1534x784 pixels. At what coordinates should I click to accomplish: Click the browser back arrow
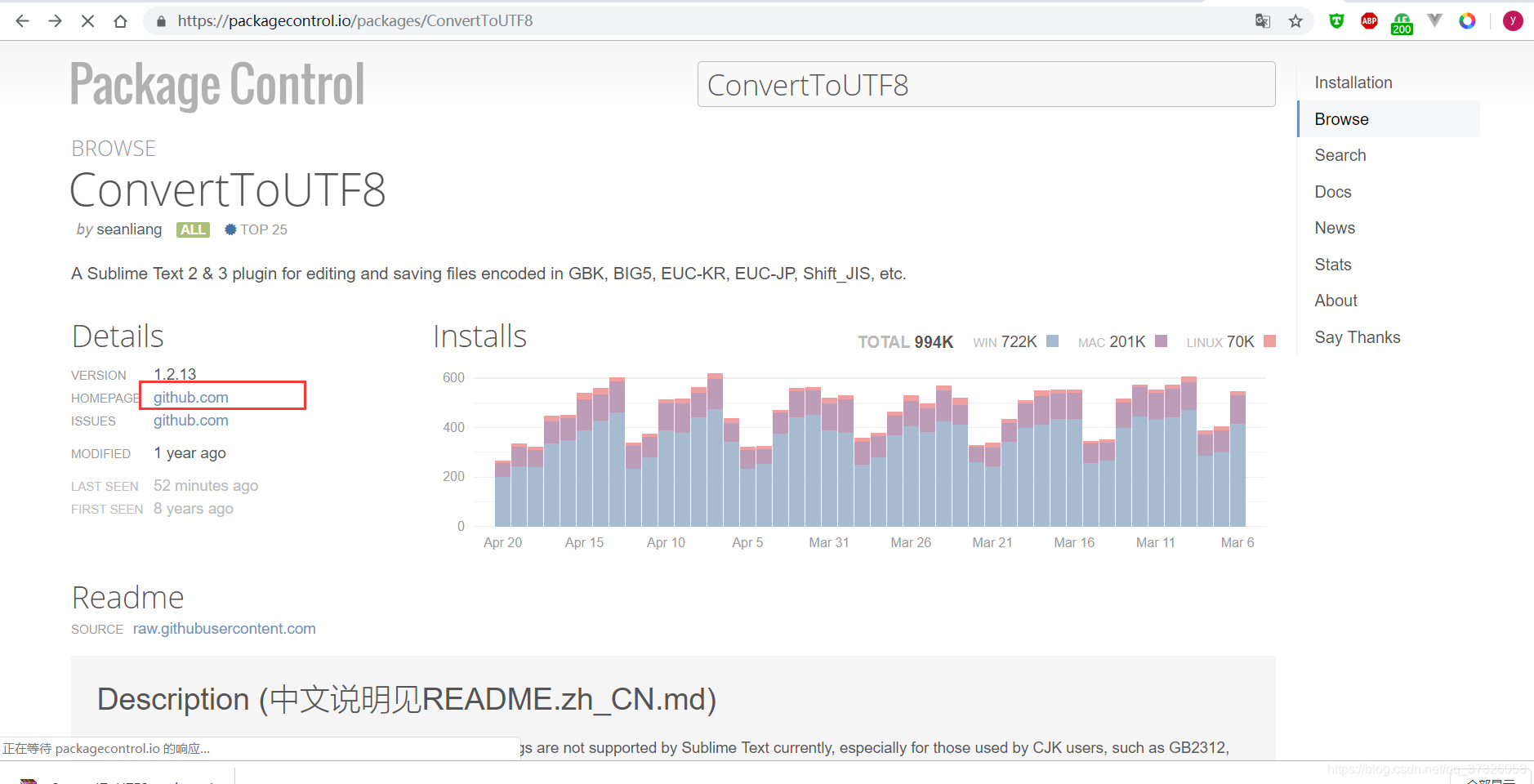(22, 21)
